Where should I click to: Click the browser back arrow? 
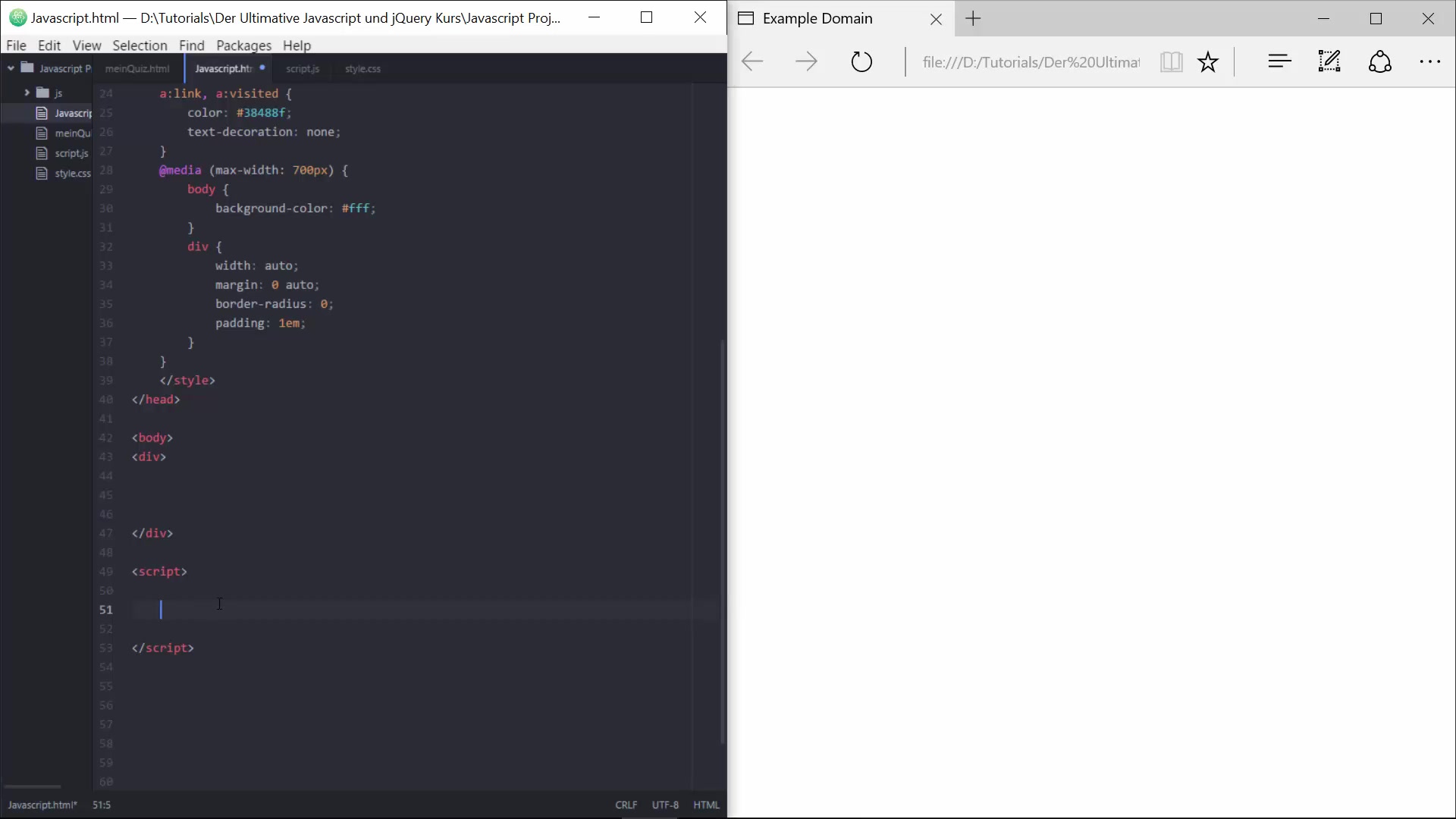click(x=752, y=61)
